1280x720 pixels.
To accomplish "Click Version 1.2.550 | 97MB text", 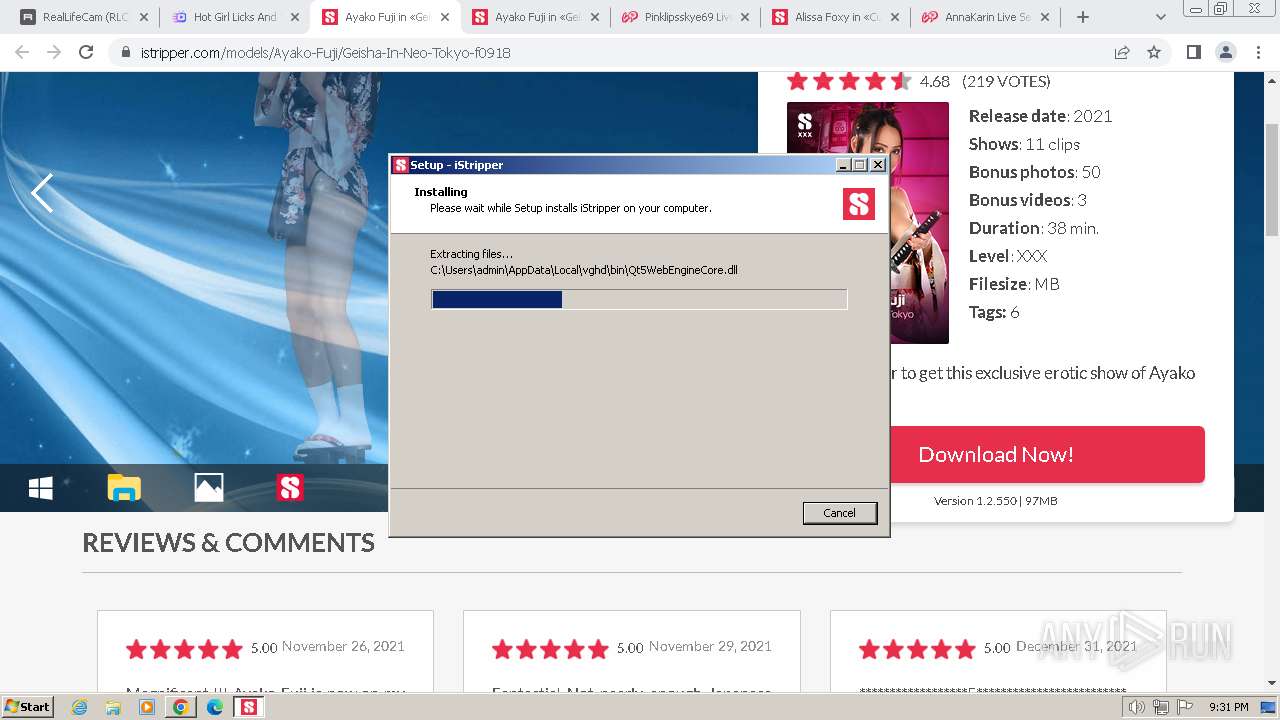I will (995, 501).
